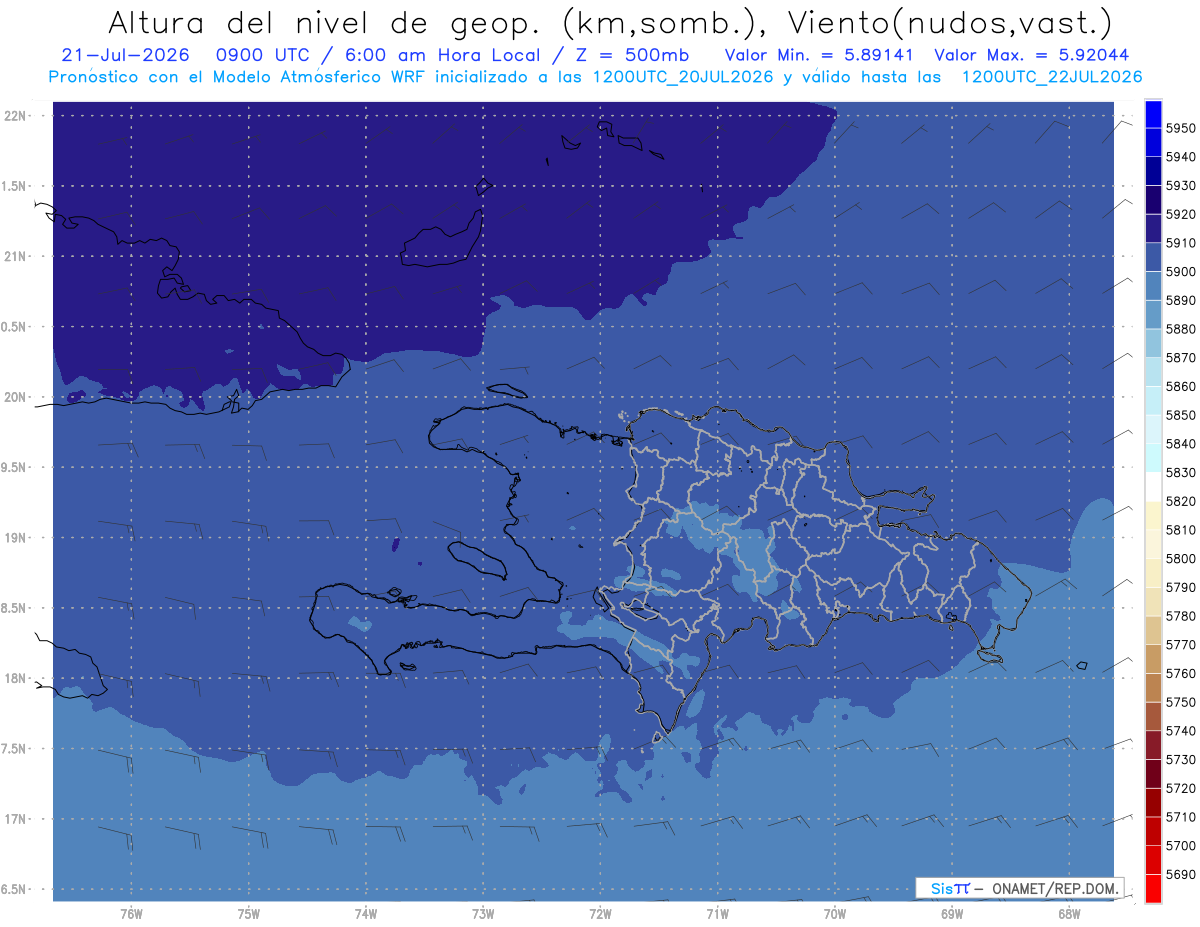Viewport: 1200px width, 927px height.
Task: Click the longitude label '74W'
Action: (x=366, y=913)
